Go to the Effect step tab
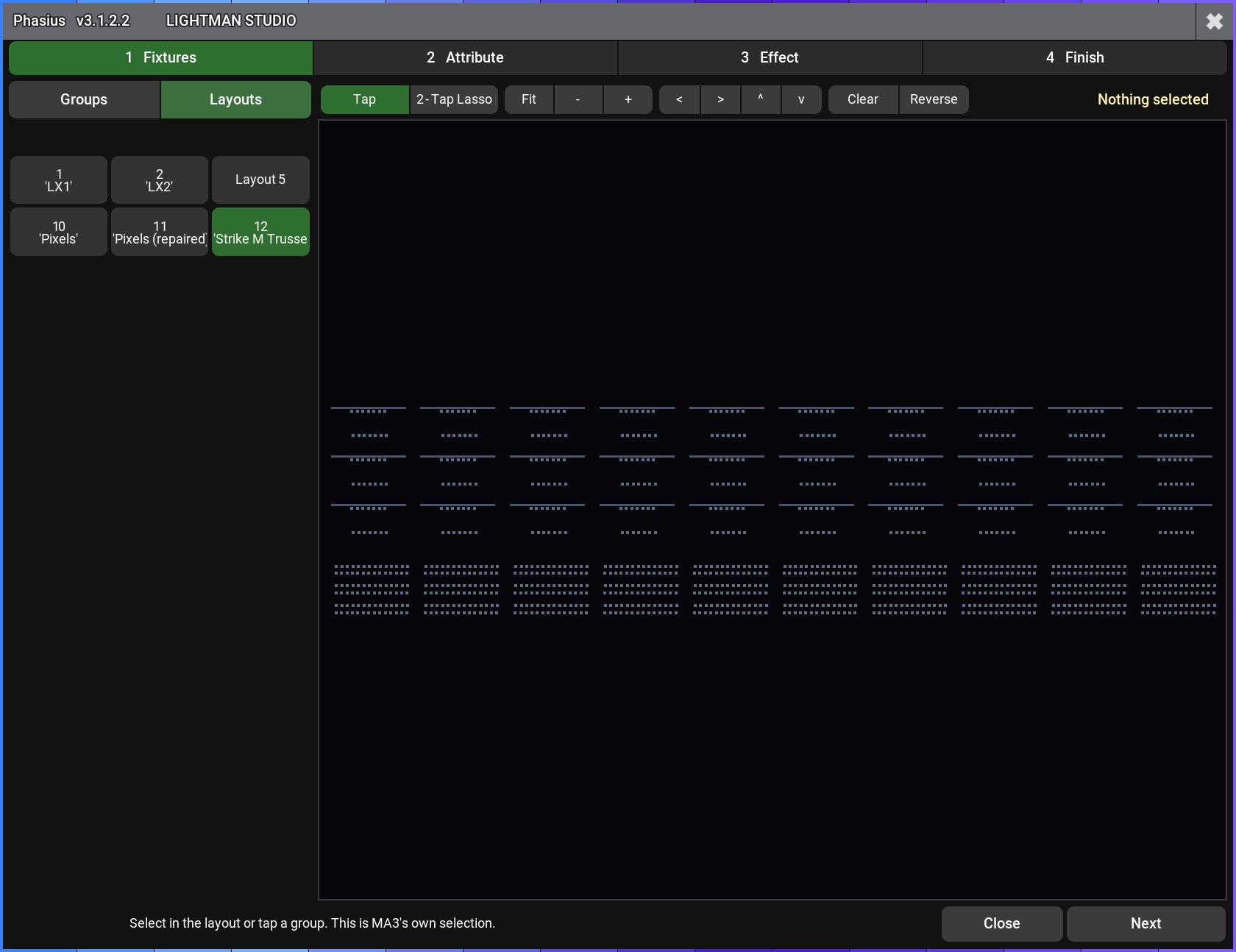This screenshot has height=952, width=1236. point(770,57)
